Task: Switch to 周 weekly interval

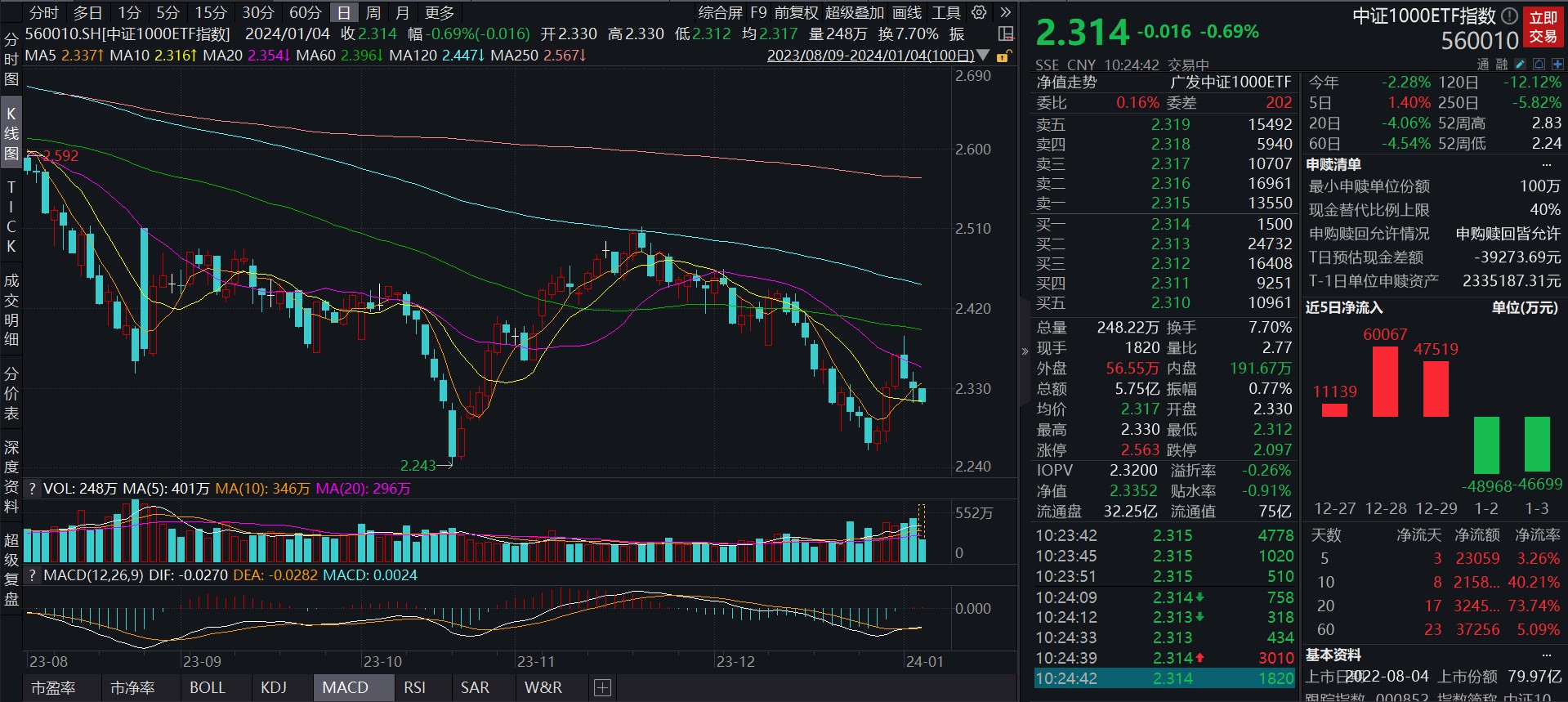Action: coord(373,12)
